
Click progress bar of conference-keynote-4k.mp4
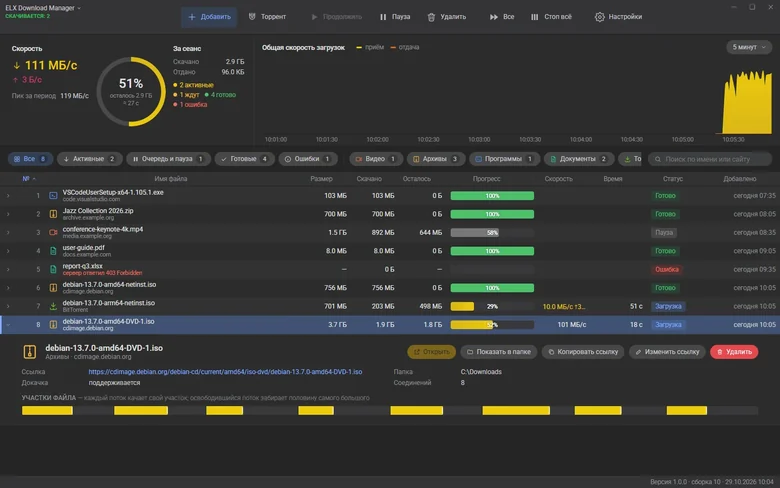coord(492,233)
